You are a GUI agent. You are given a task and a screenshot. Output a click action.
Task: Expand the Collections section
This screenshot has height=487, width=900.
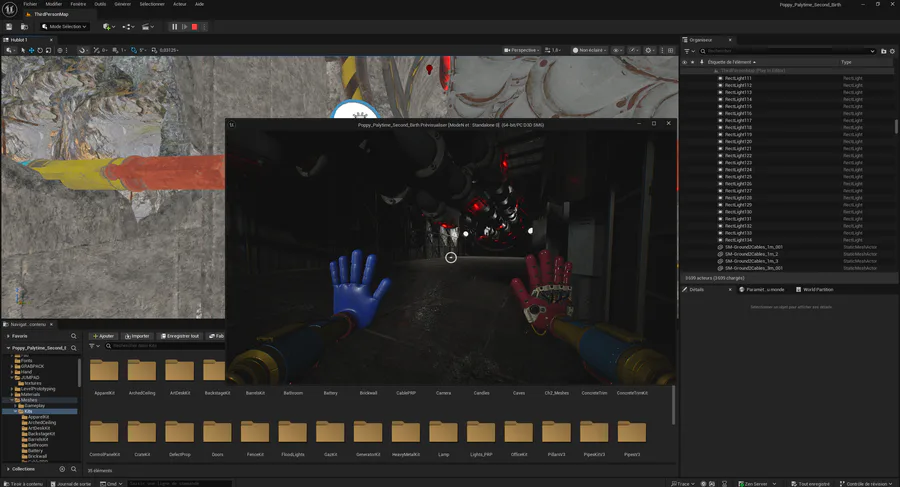click(8, 469)
